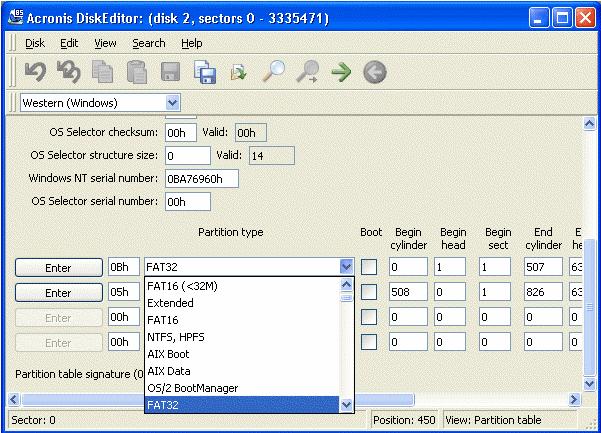Click partition list scroll down arrow

pos(346,405)
